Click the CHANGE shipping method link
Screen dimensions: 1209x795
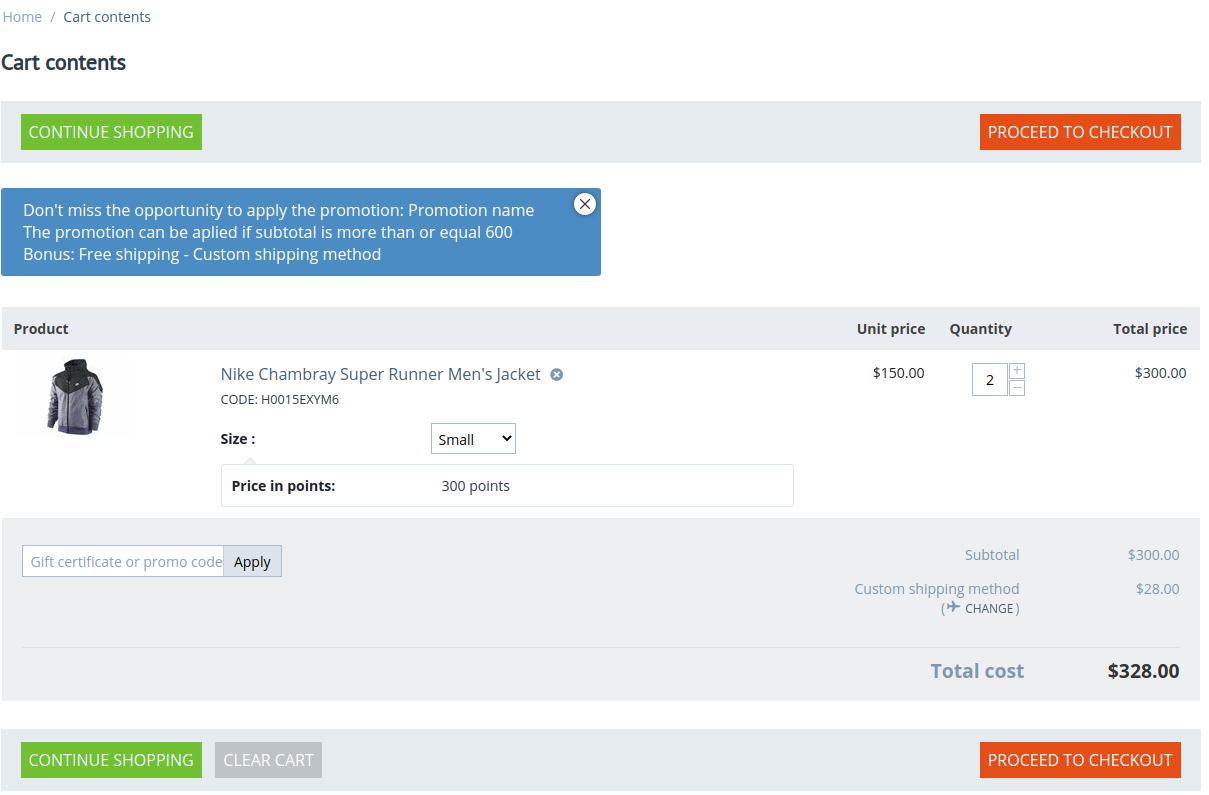(989, 608)
